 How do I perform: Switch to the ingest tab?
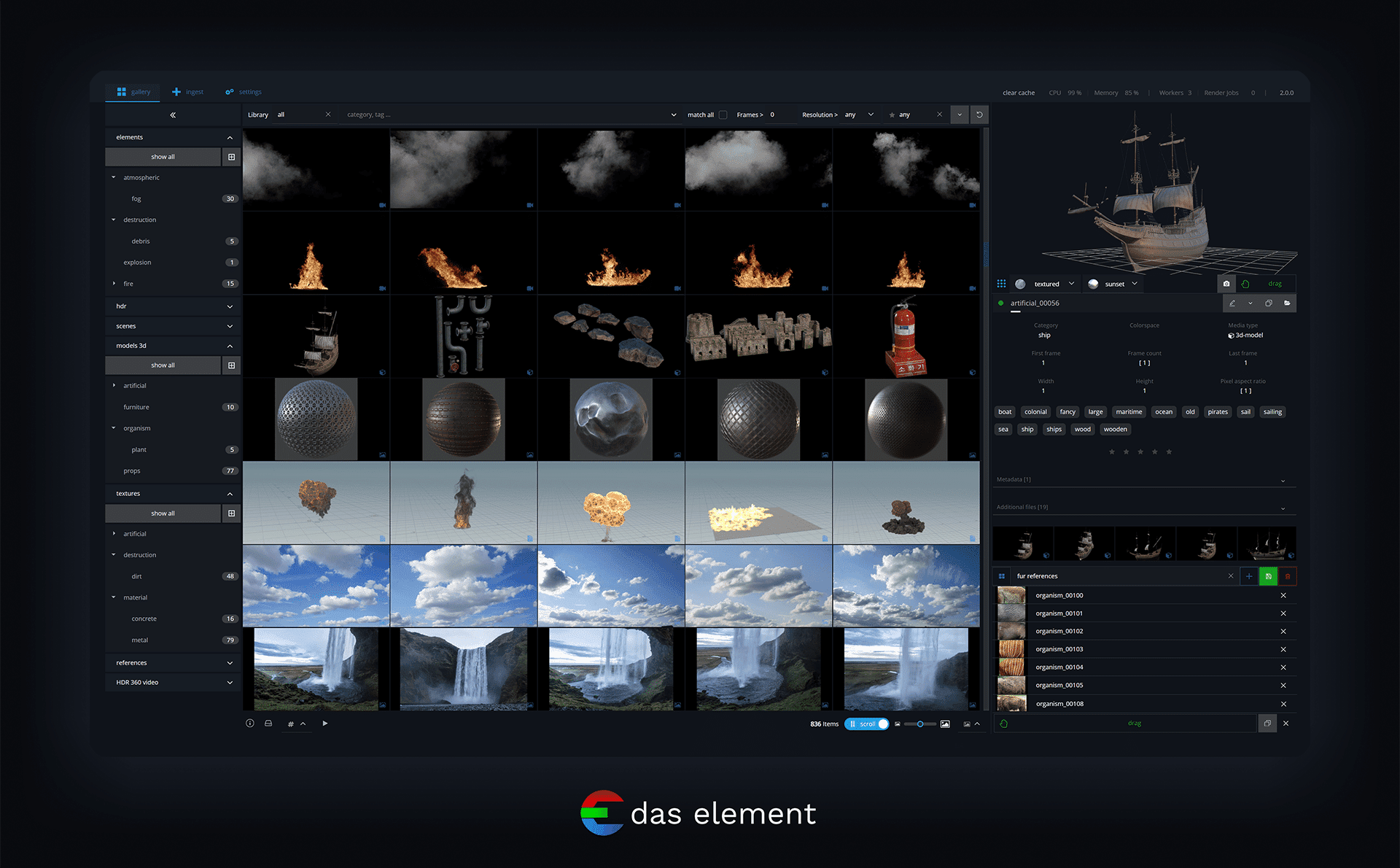tap(188, 92)
